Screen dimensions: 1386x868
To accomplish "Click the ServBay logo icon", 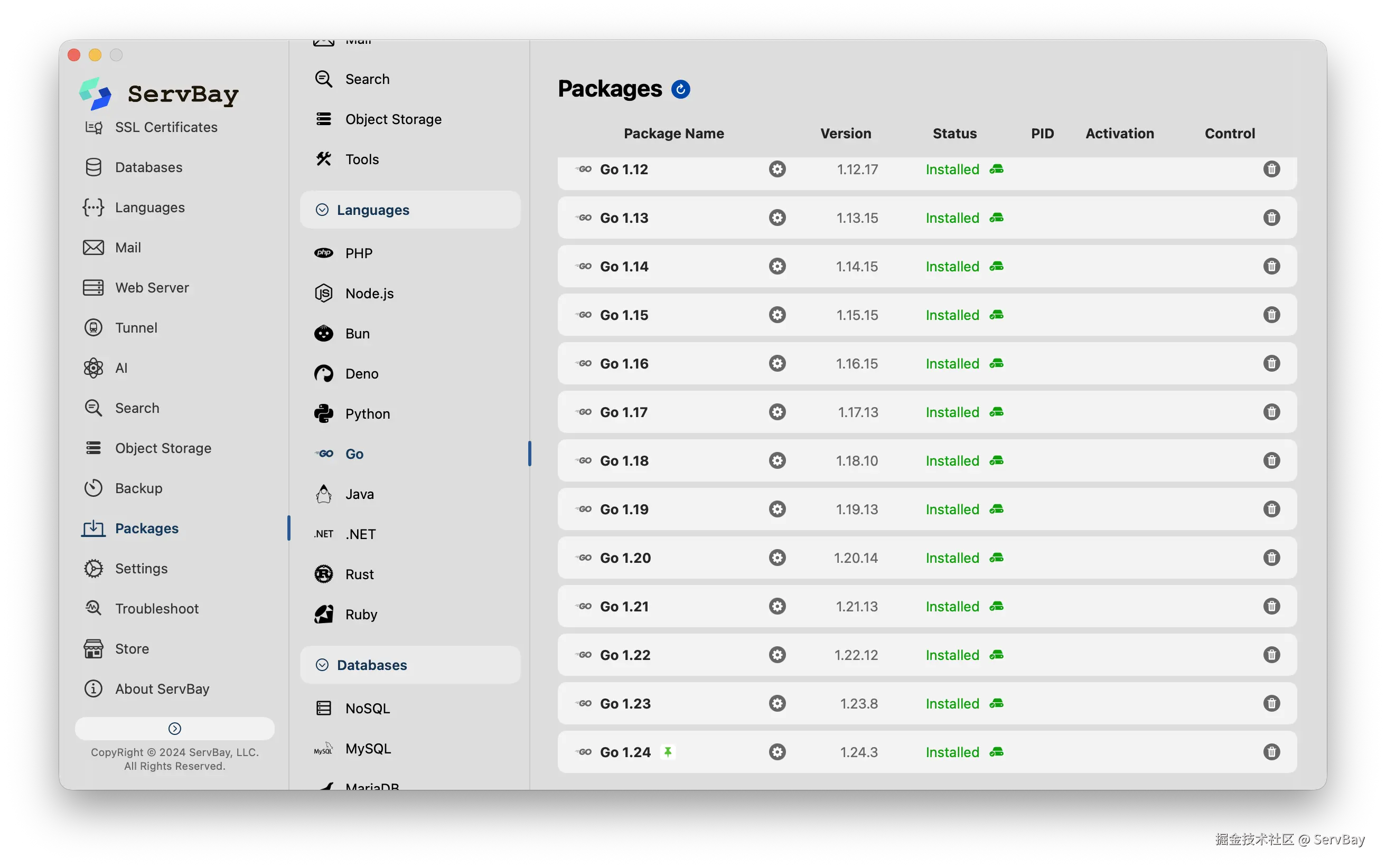I will (x=95, y=93).
